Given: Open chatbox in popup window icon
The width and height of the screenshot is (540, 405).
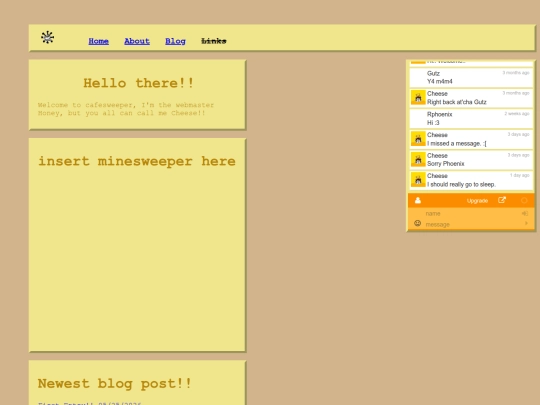Looking at the screenshot, I should pyautogui.click(x=502, y=200).
